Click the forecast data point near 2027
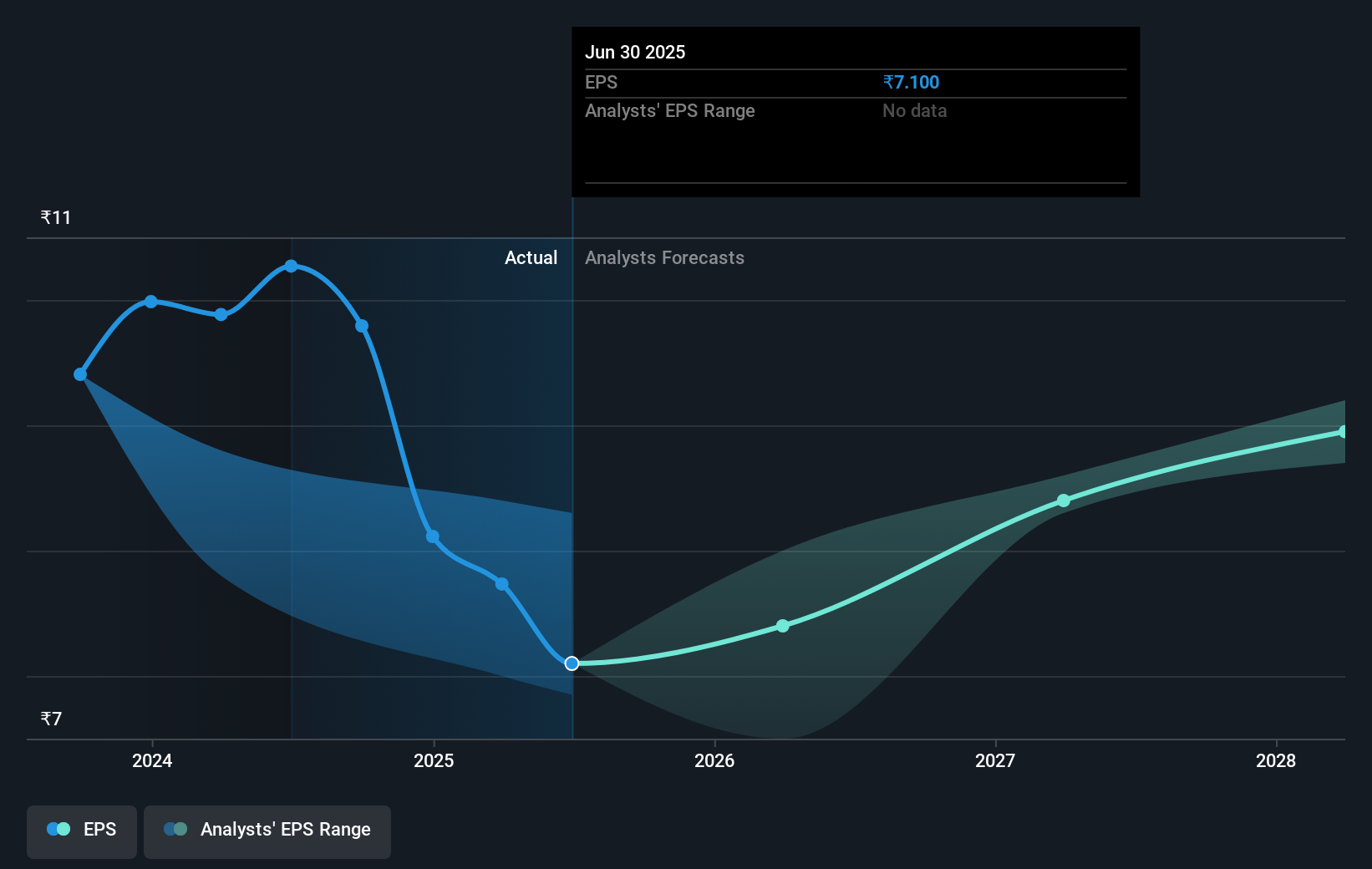The image size is (1372, 869). (1063, 501)
